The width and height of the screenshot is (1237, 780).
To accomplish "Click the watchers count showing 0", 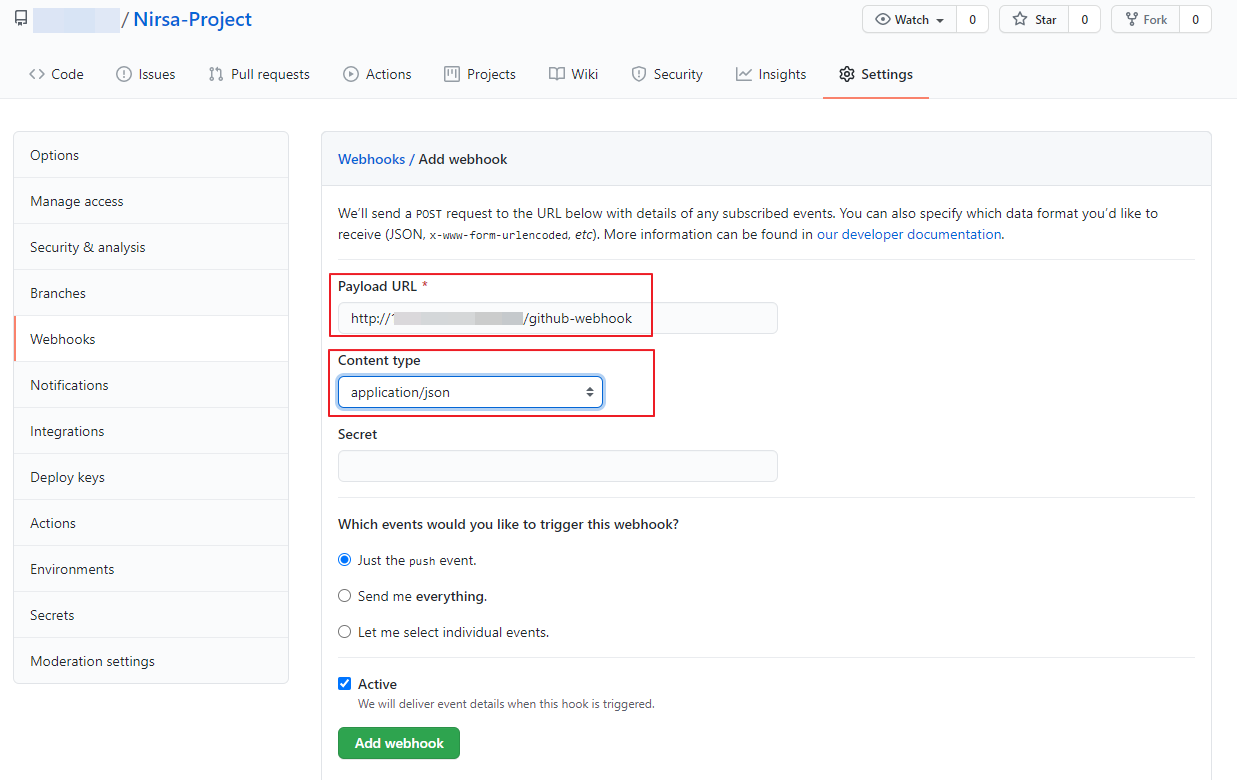I will (972, 19).
